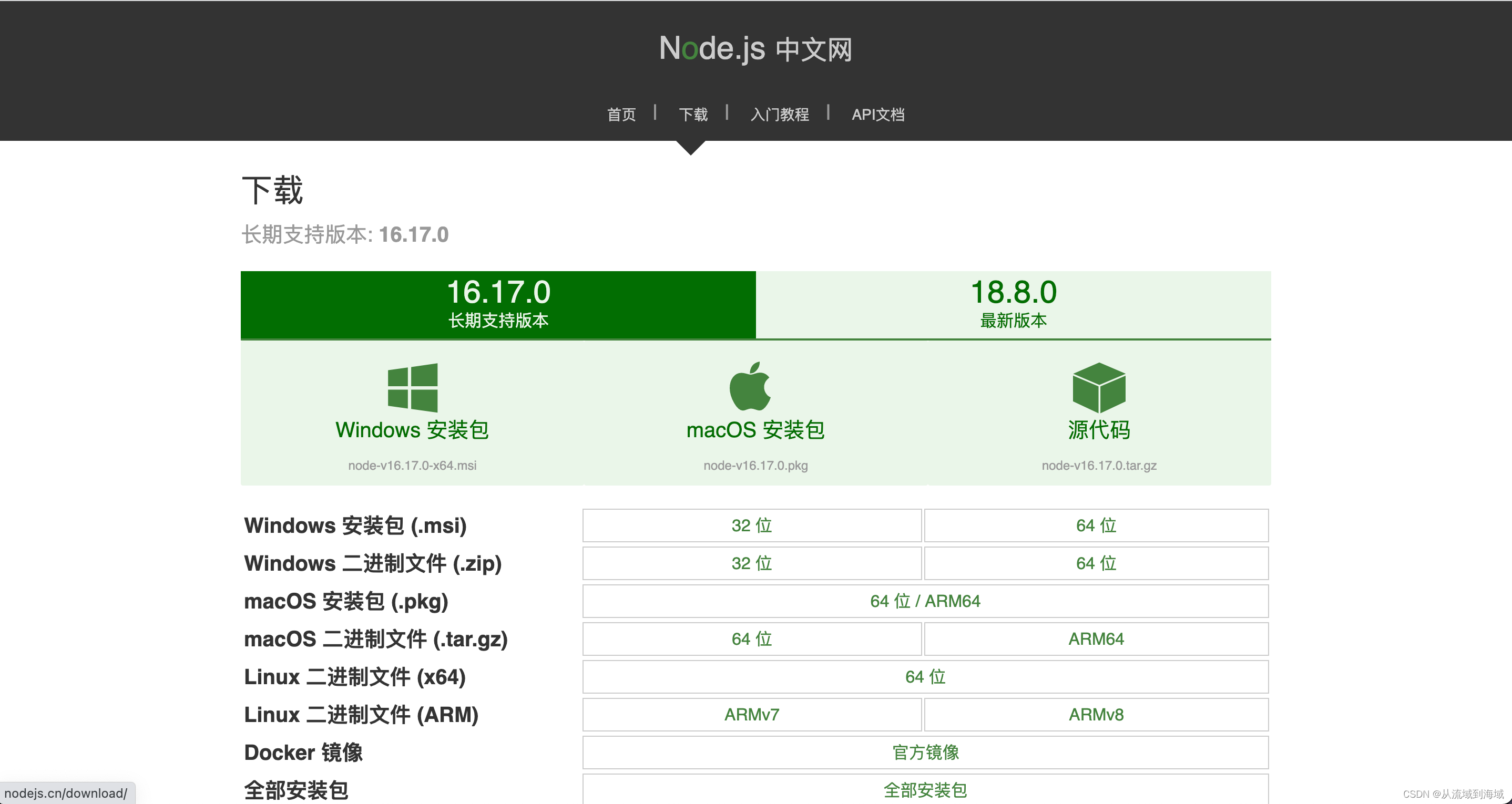
Task: Open the 首页 navigation item
Action: 621,115
